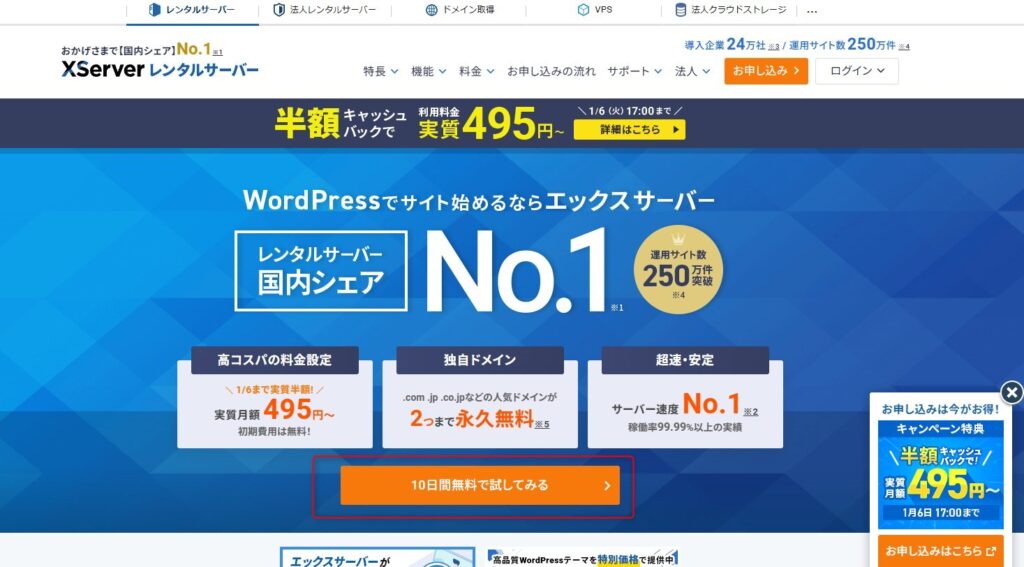Expand the サポート navigation dropdown
The width and height of the screenshot is (1024, 567).
point(634,71)
